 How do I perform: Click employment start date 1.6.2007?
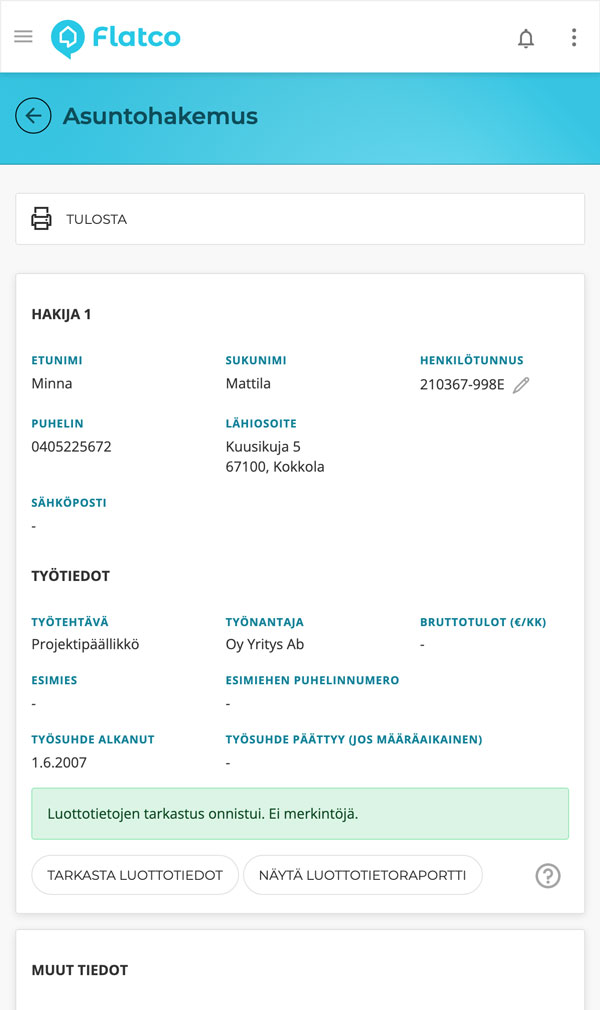(59, 762)
